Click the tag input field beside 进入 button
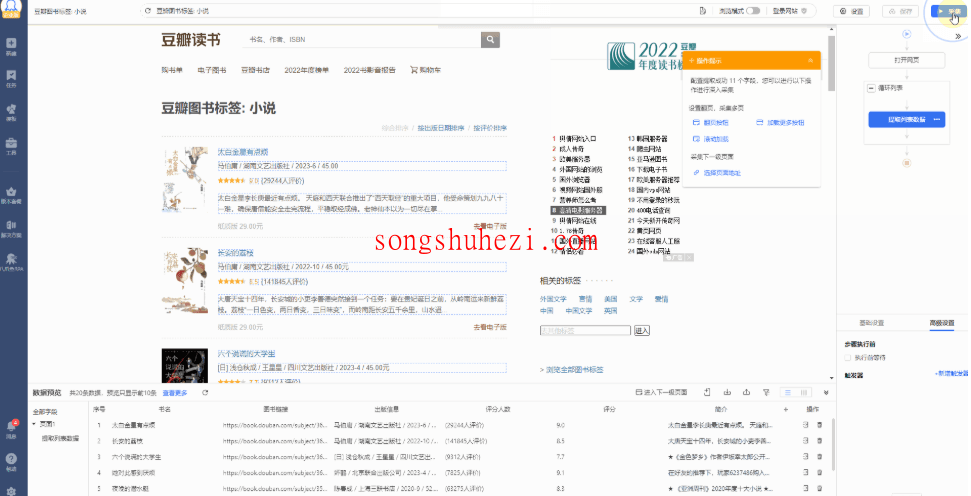This screenshot has width=971, height=496. (585, 331)
